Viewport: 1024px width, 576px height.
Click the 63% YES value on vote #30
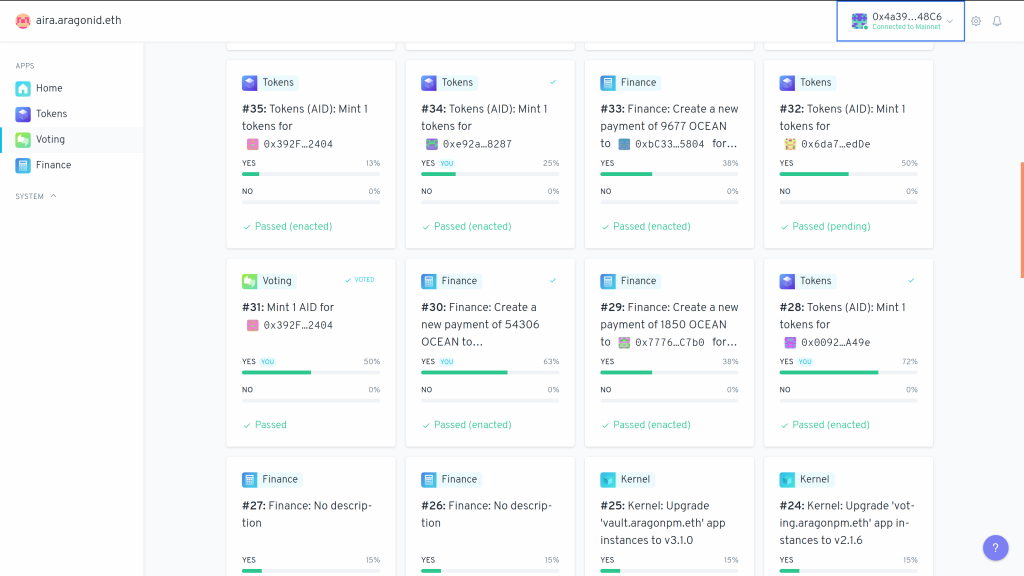(551, 362)
